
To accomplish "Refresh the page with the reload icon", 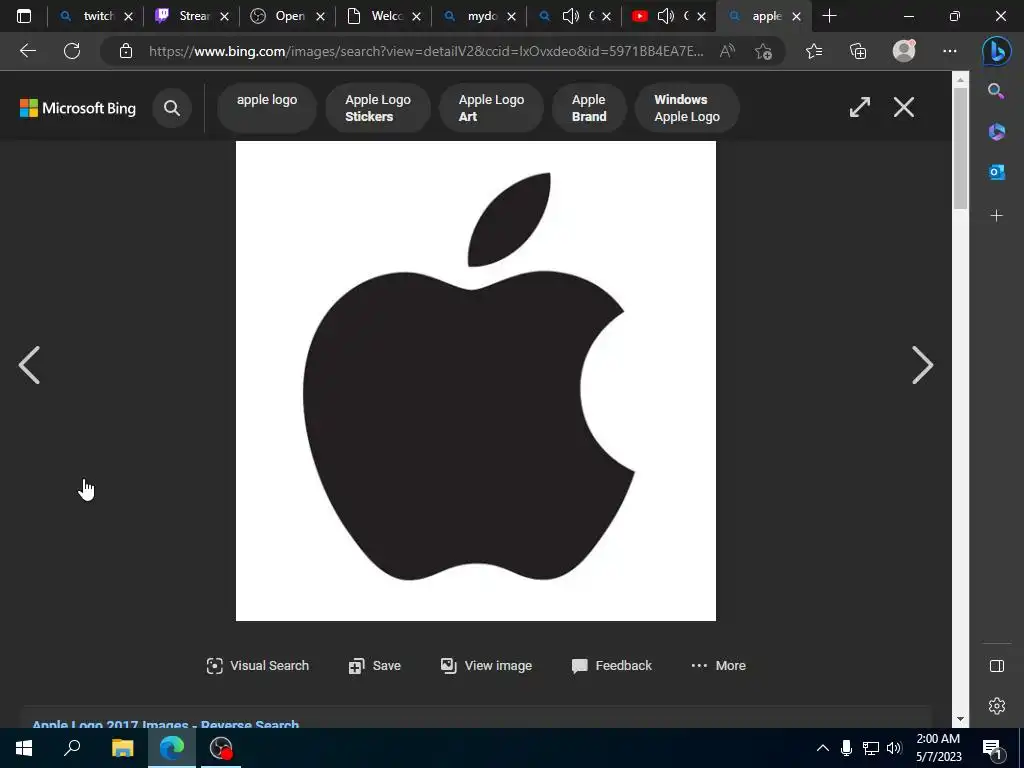I will click(72, 51).
